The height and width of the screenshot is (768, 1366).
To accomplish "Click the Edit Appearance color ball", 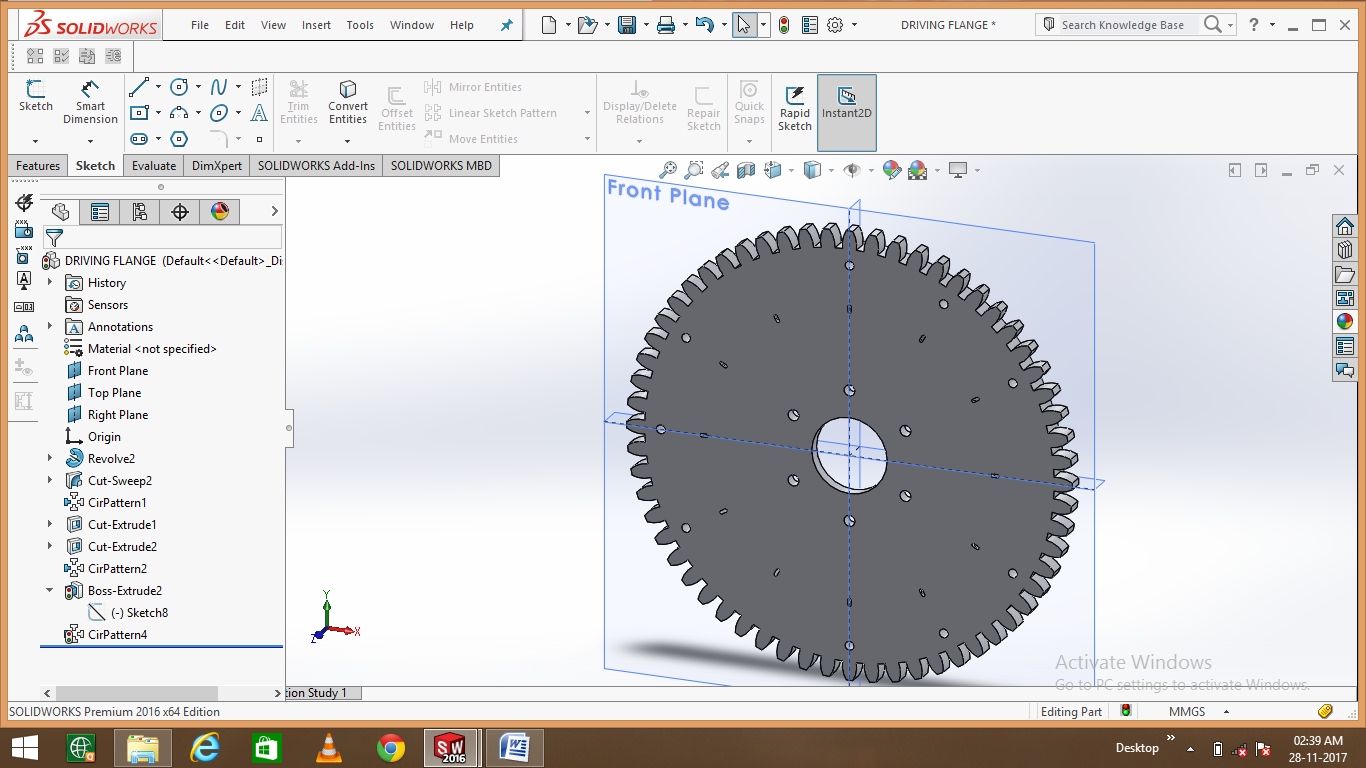I will pos(889,170).
